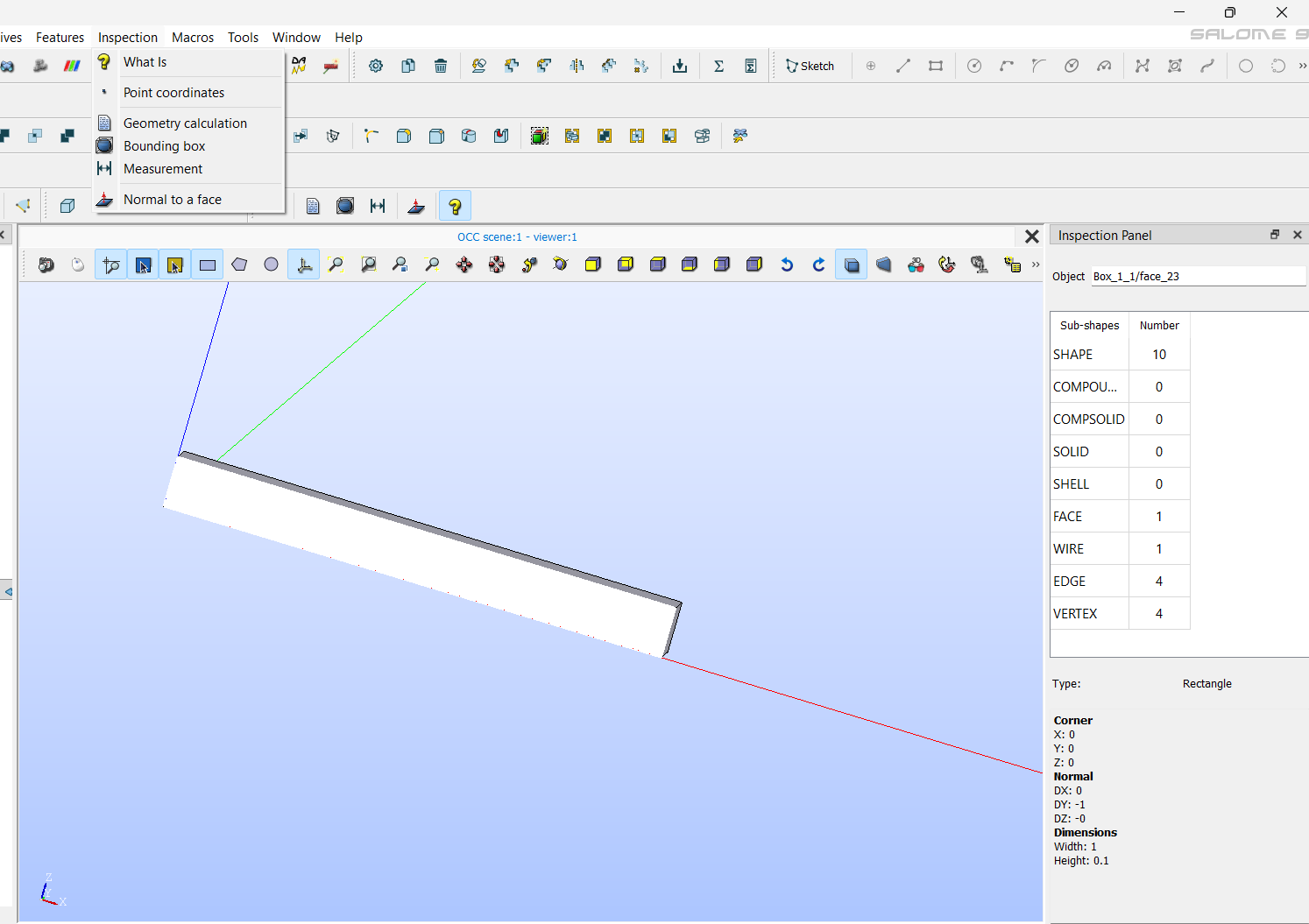Click the trash delete toolbar icon
The image size is (1309, 924).
pos(441,66)
